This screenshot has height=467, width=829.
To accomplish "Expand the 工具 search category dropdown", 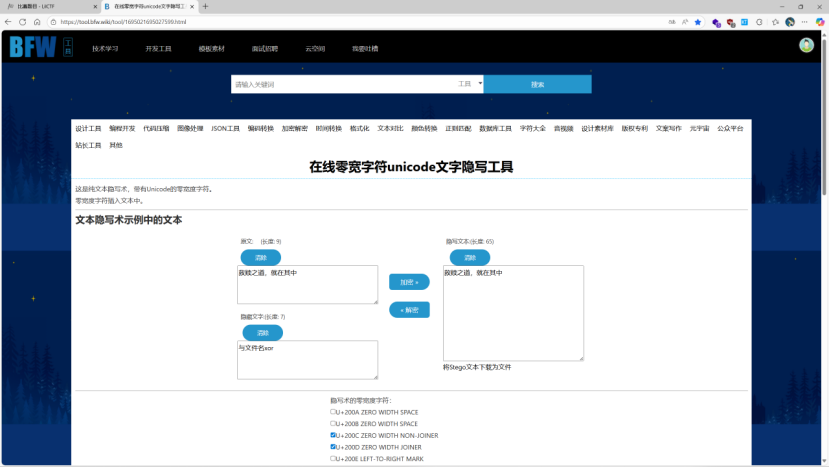I will (470, 84).
